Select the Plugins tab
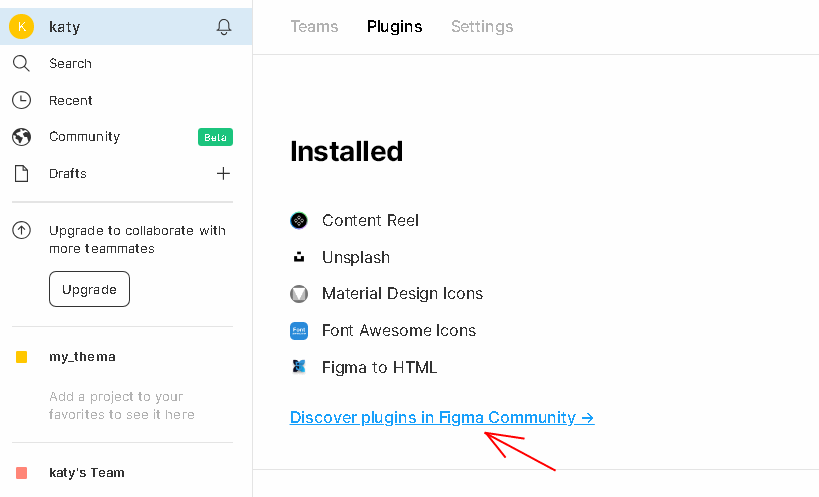This screenshot has height=497, width=819. (394, 27)
